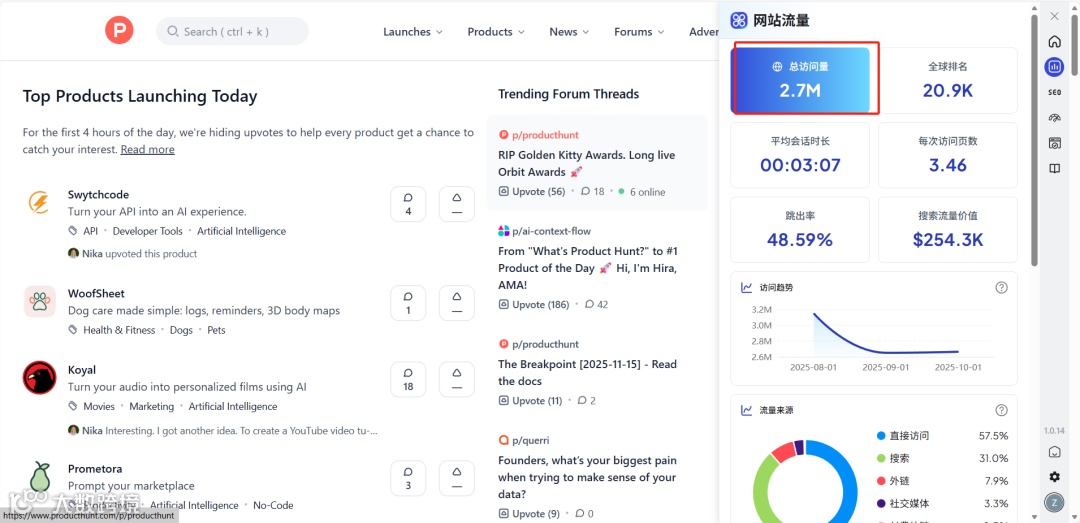Viewport: 1080px width, 523px height.
Task: Select the 全球排名 20.9K card
Action: click(x=947, y=81)
